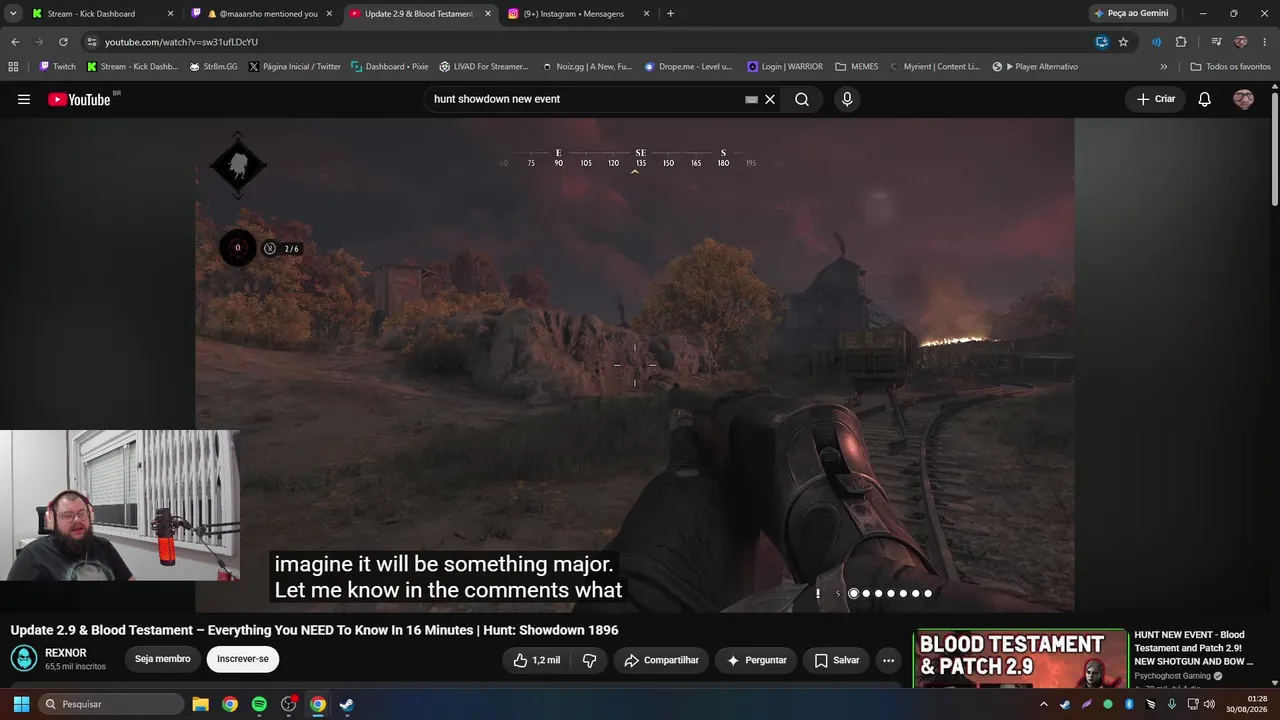
Task: Open the Drope.me bookmark
Action: click(689, 67)
